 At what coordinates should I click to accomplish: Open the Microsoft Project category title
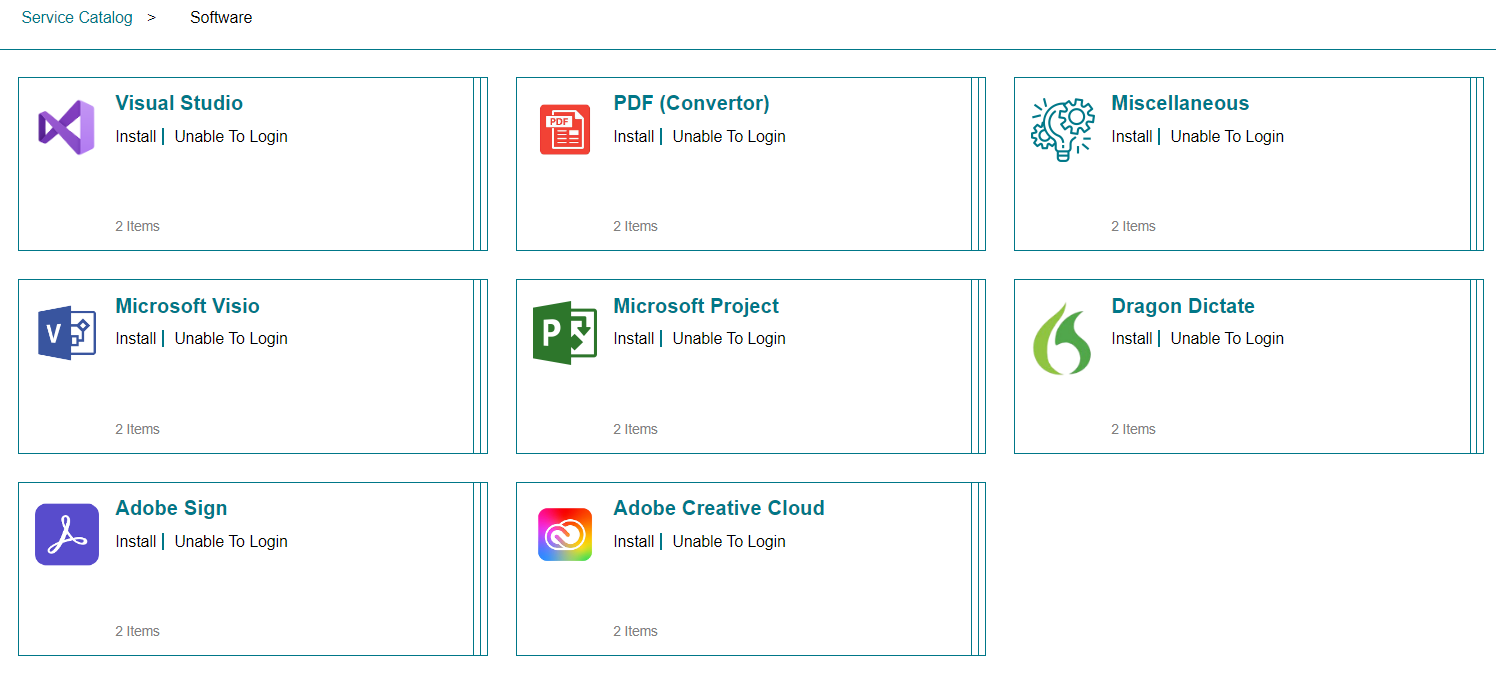pos(696,306)
